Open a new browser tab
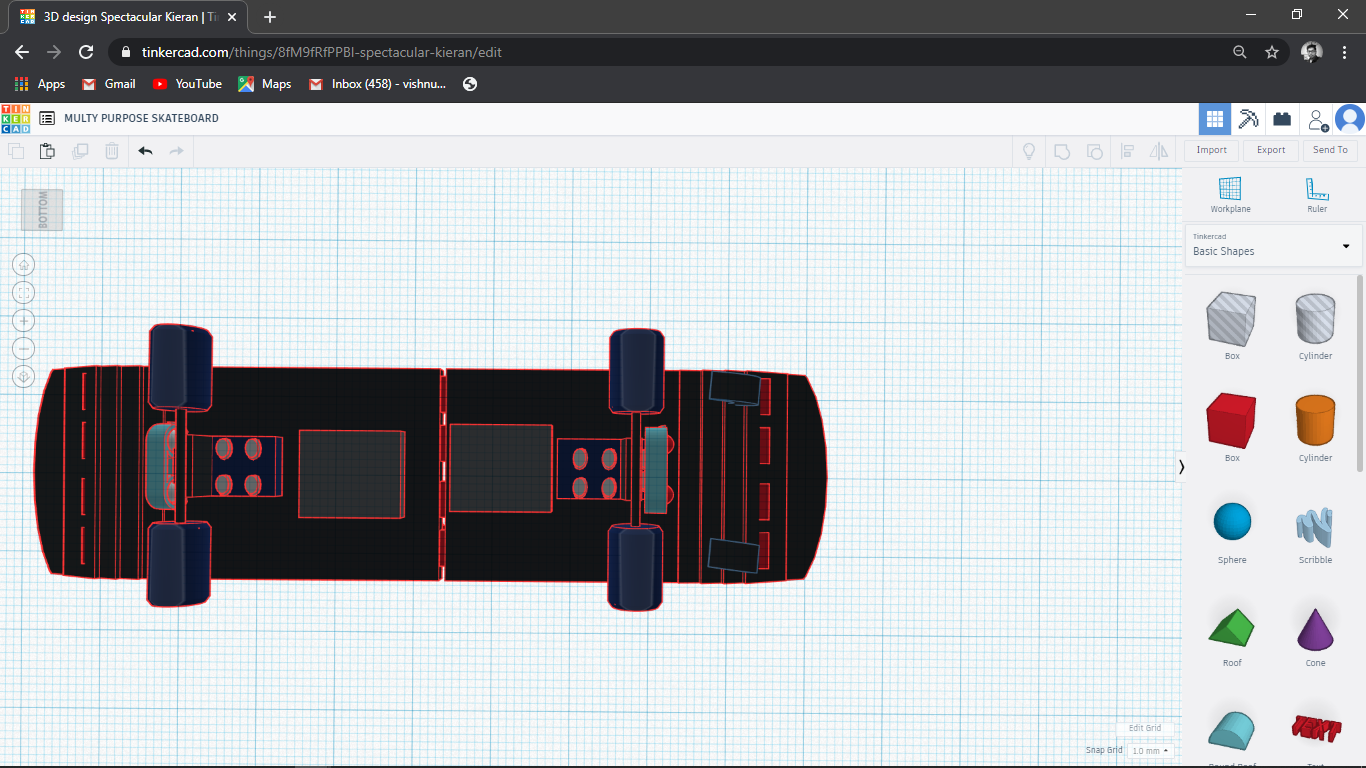The width and height of the screenshot is (1366, 768). pos(270,17)
